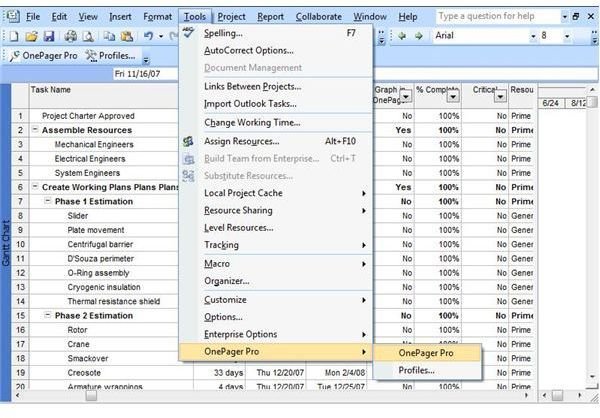Collapse the Phase 1 Estimation group

47,201
